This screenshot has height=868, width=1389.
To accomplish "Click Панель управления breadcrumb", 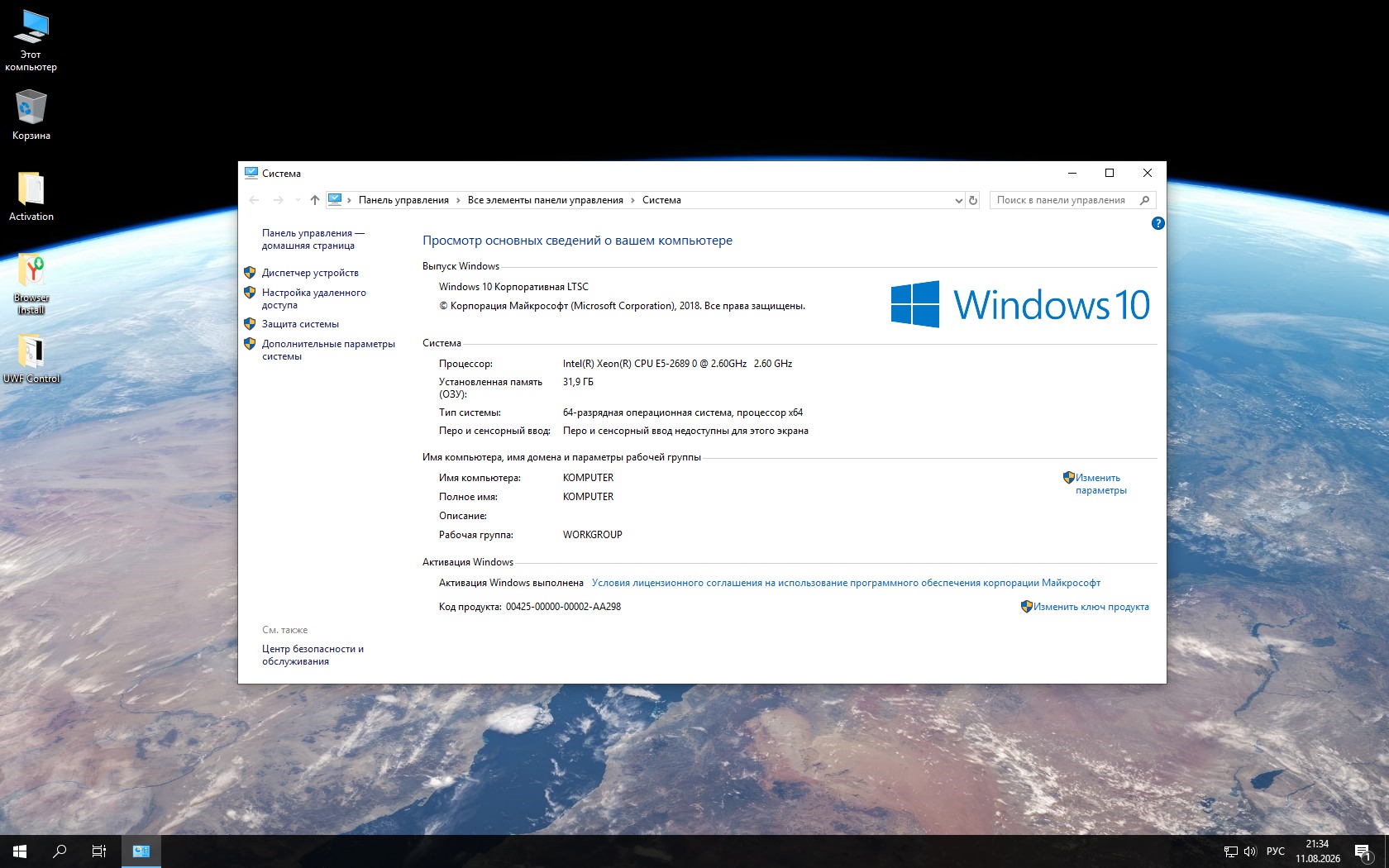I will [x=403, y=200].
